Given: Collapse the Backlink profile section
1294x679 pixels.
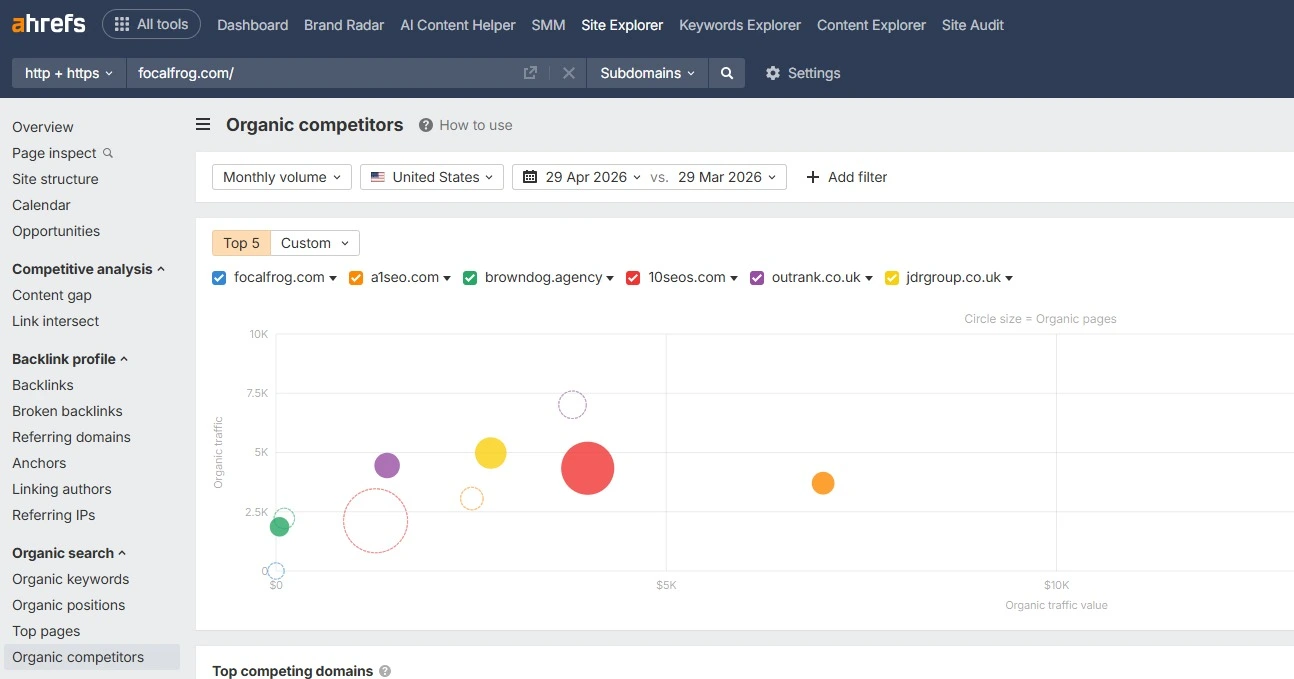Looking at the screenshot, I should 70,359.
